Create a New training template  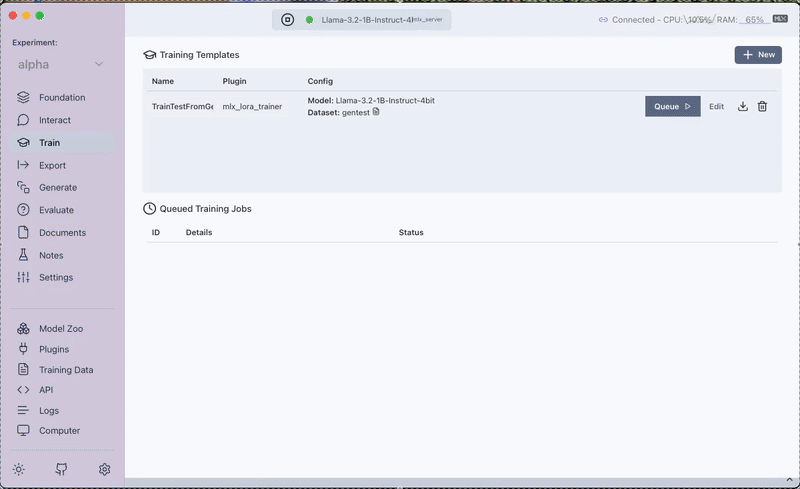758,55
